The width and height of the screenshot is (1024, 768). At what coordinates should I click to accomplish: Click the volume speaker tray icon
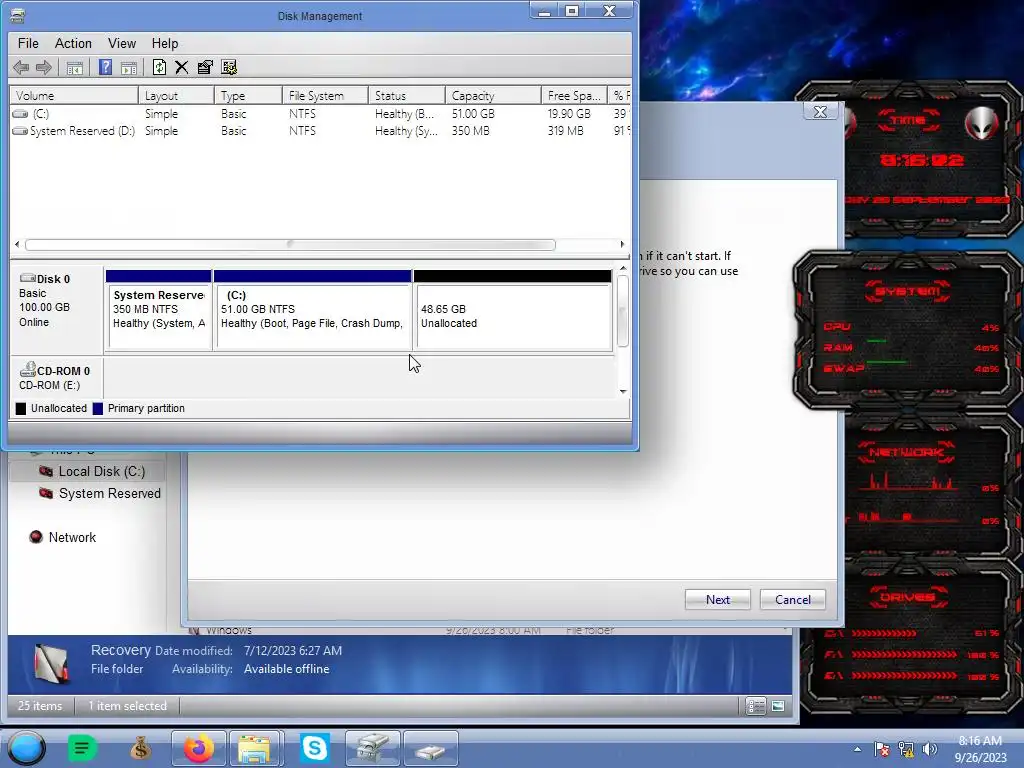930,749
